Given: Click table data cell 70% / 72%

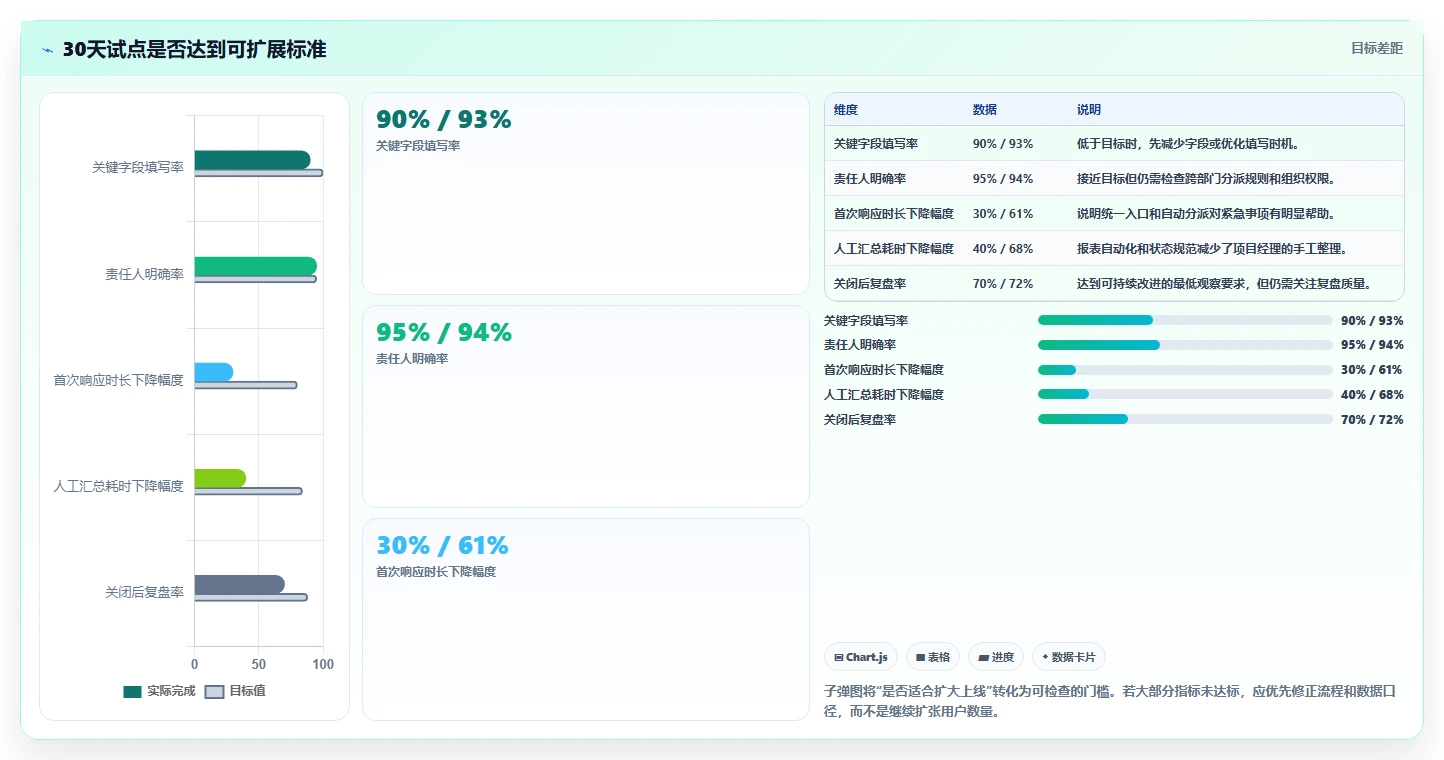Looking at the screenshot, I should 1003,284.
